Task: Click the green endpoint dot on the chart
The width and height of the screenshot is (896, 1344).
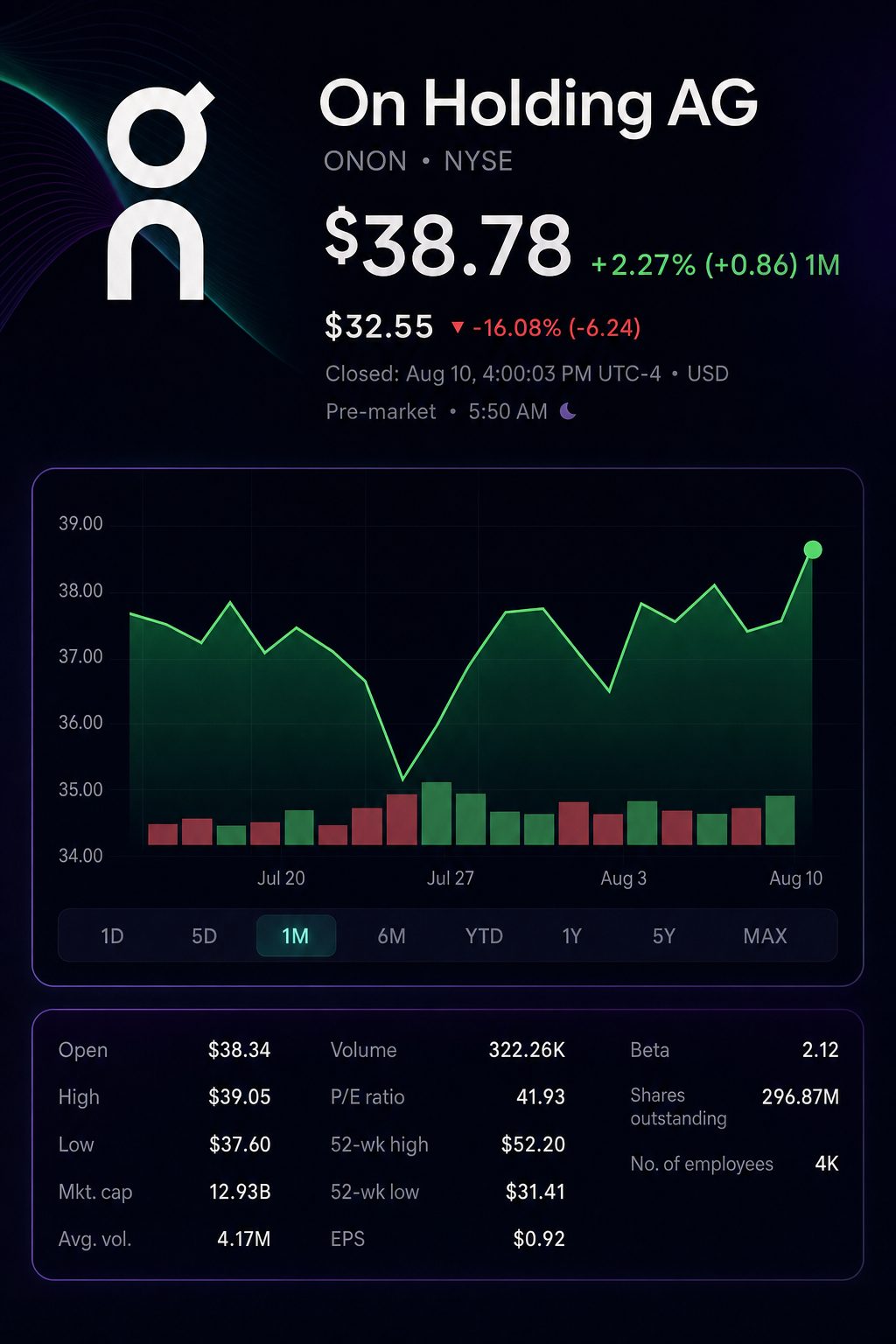Action: [x=812, y=549]
